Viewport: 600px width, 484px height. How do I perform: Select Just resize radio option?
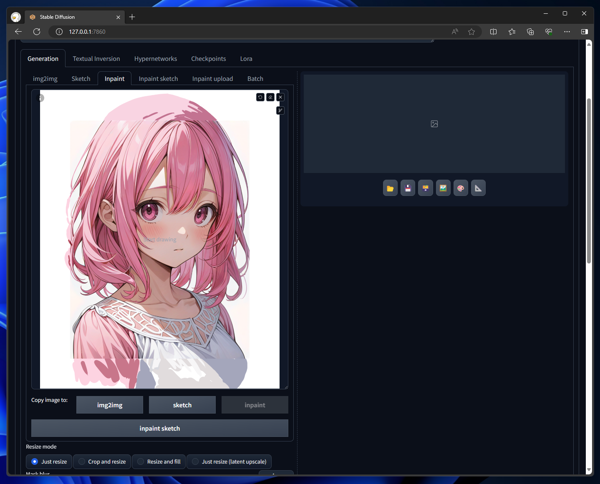(49, 461)
